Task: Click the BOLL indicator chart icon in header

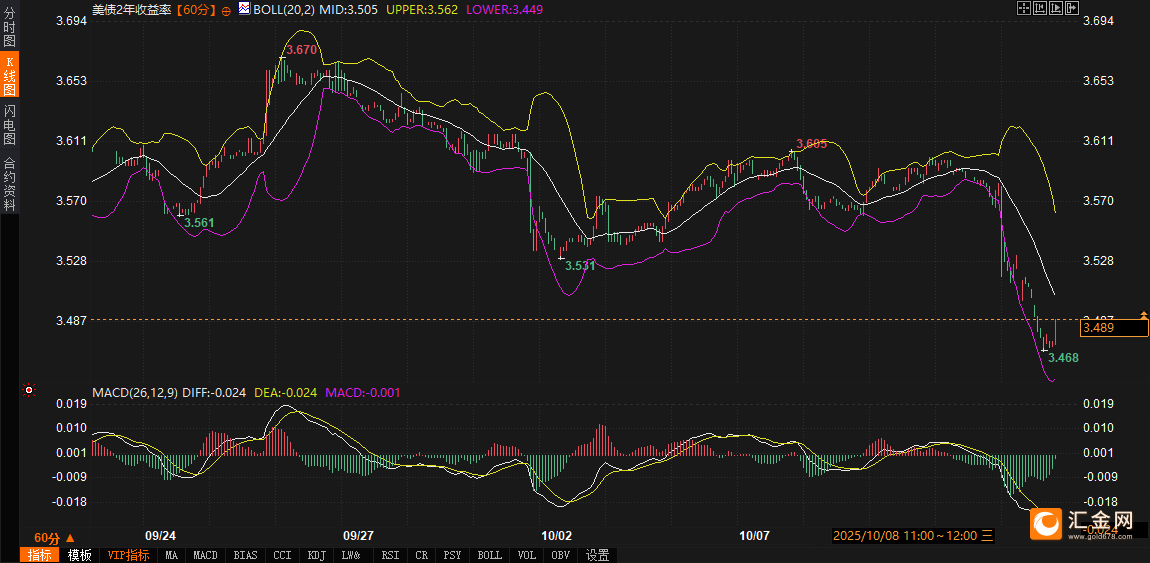Action: point(243,8)
